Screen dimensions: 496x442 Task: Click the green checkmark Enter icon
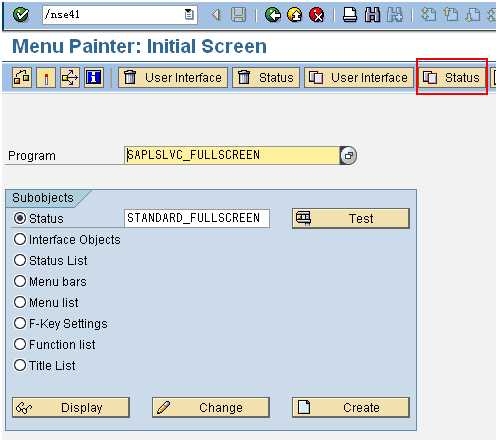[21, 15]
